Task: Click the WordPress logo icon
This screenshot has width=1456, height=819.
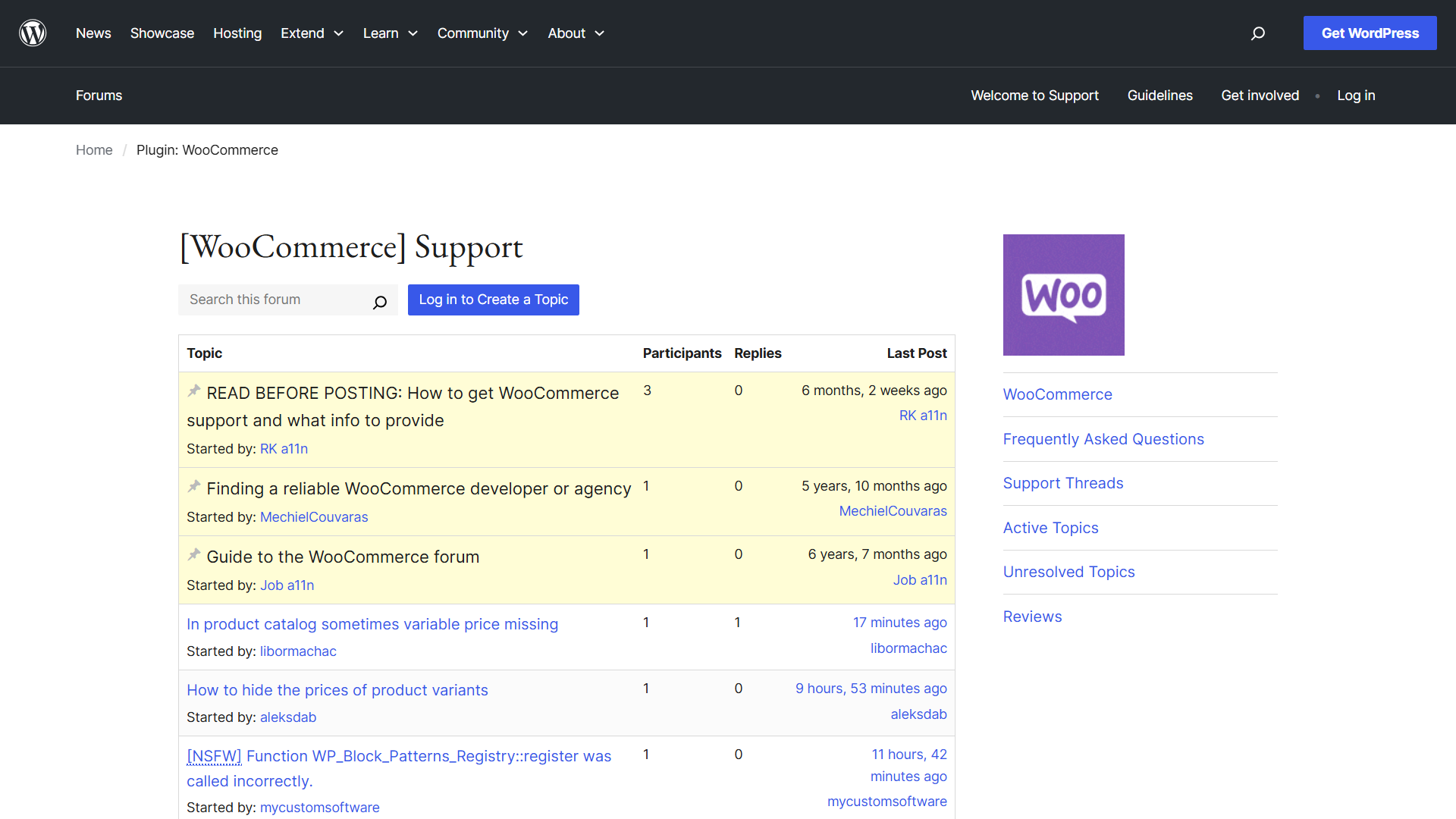Action: pos(33,33)
